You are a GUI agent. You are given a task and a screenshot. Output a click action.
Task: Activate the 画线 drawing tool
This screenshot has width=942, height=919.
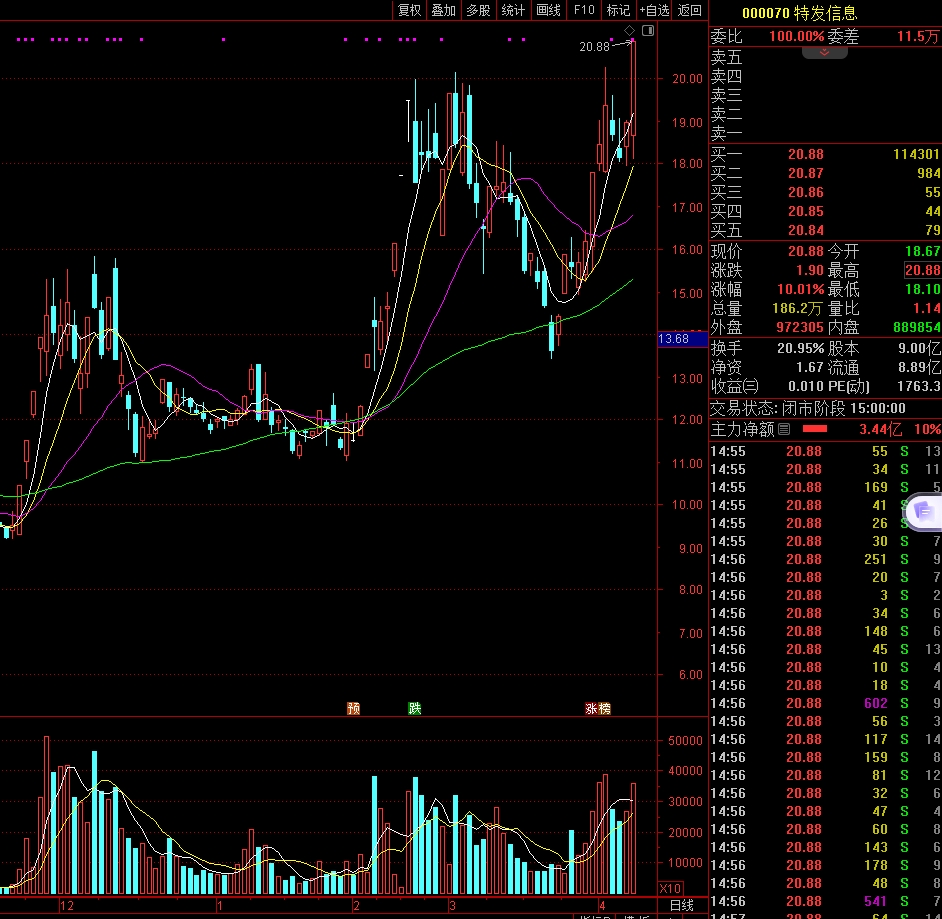(548, 10)
